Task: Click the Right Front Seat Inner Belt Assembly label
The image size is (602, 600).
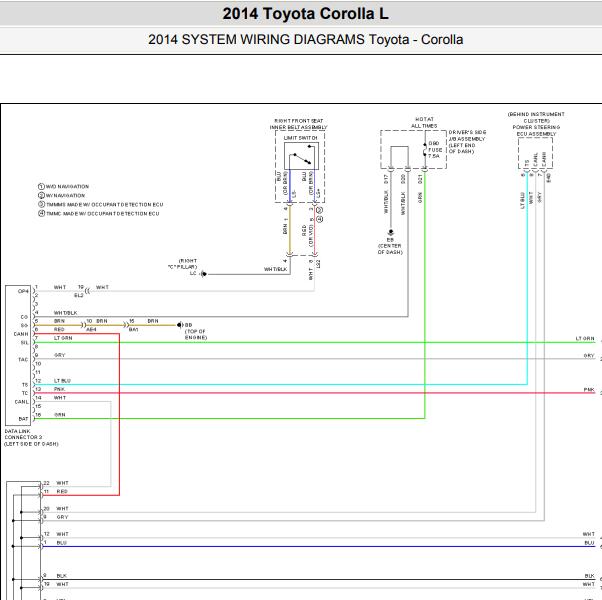Action: click(298, 124)
